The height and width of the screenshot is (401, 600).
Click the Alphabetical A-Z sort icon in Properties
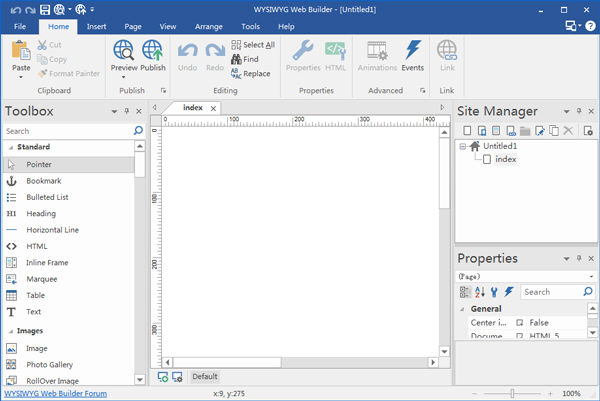pyautogui.click(x=480, y=292)
